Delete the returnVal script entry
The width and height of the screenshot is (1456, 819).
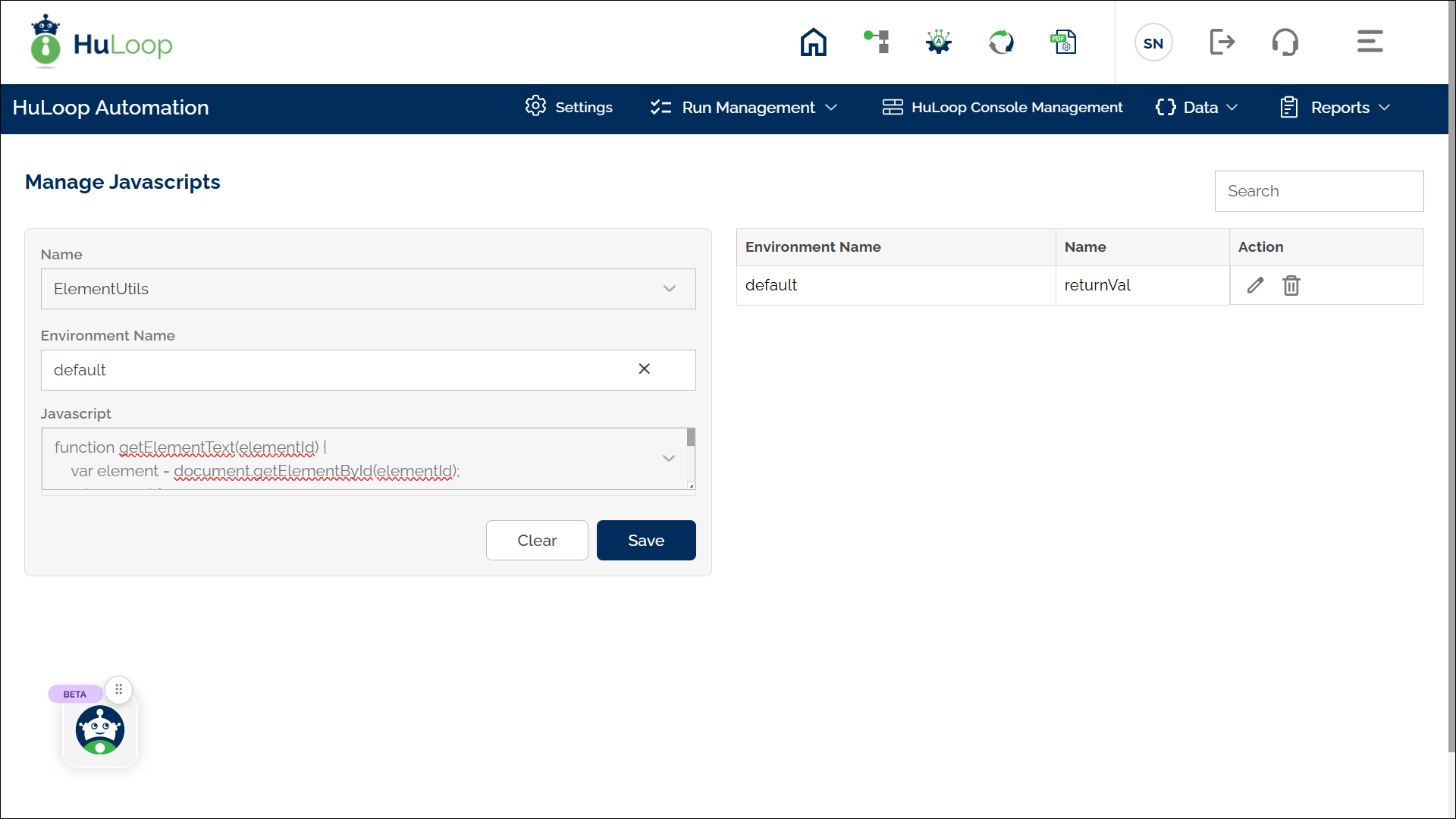[1291, 285]
